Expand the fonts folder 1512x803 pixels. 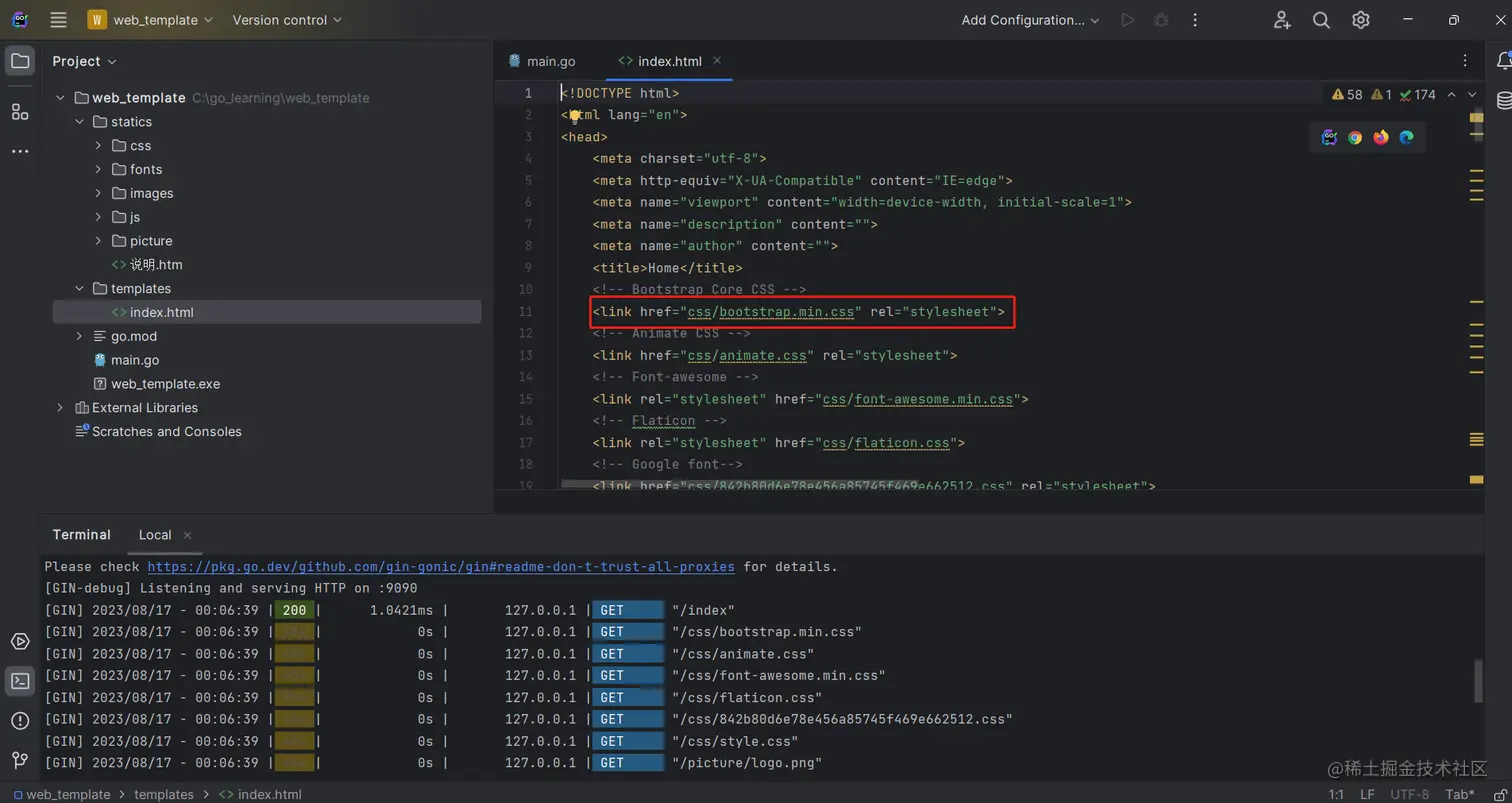click(98, 170)
